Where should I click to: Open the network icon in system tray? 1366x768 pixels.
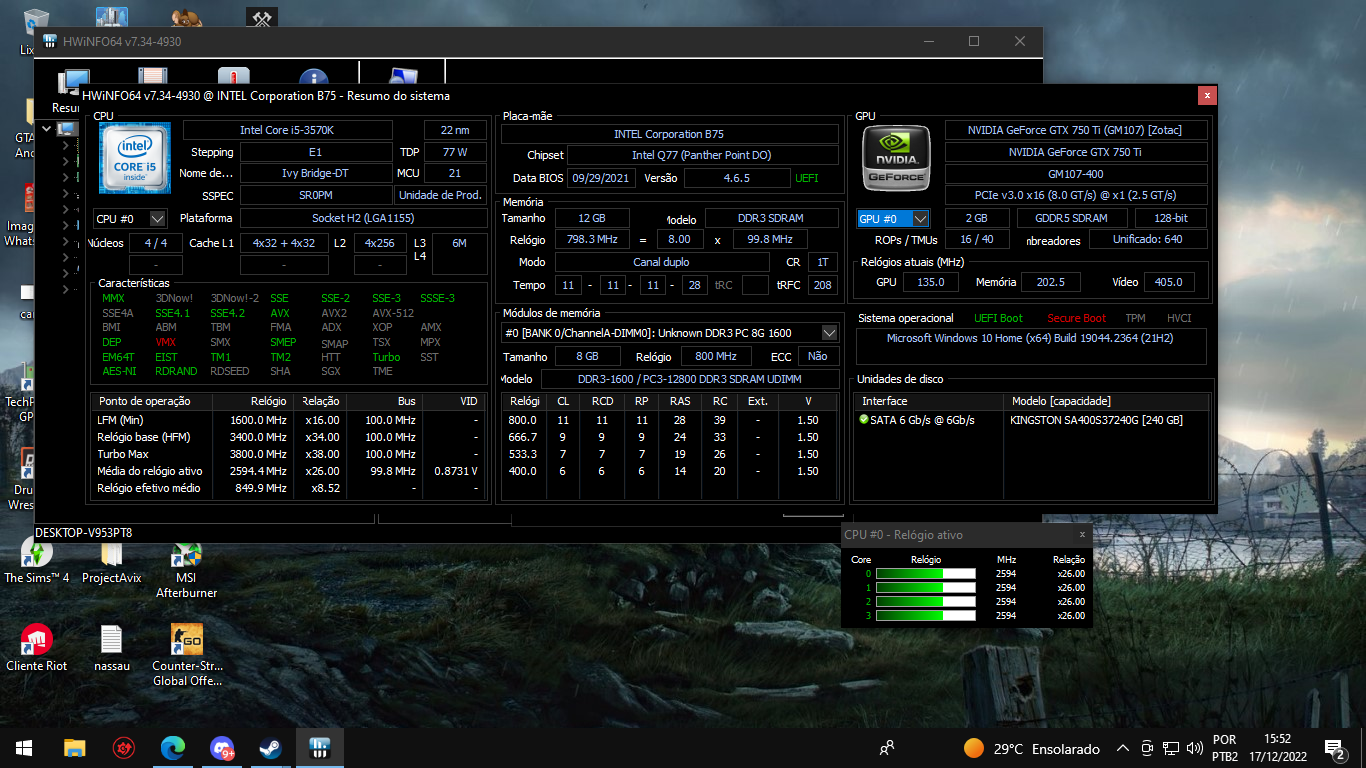coord(1169,748)
